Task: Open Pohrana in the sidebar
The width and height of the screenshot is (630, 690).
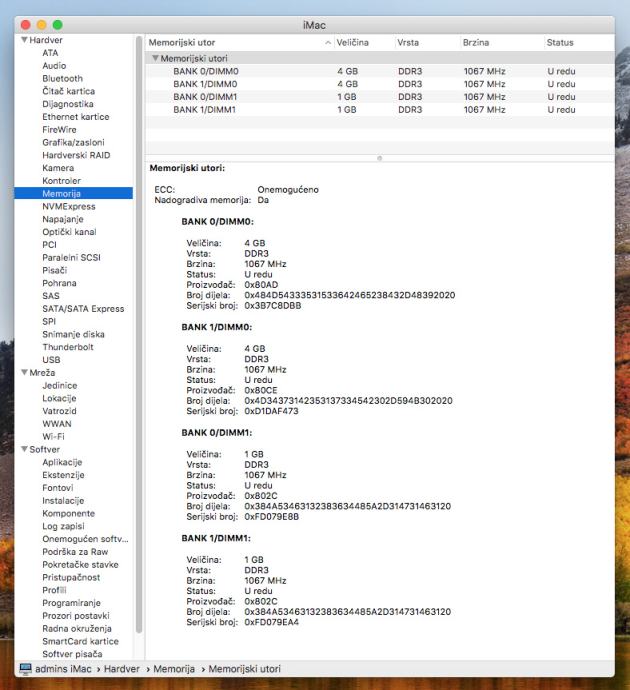Action: [x=59, y=283]
